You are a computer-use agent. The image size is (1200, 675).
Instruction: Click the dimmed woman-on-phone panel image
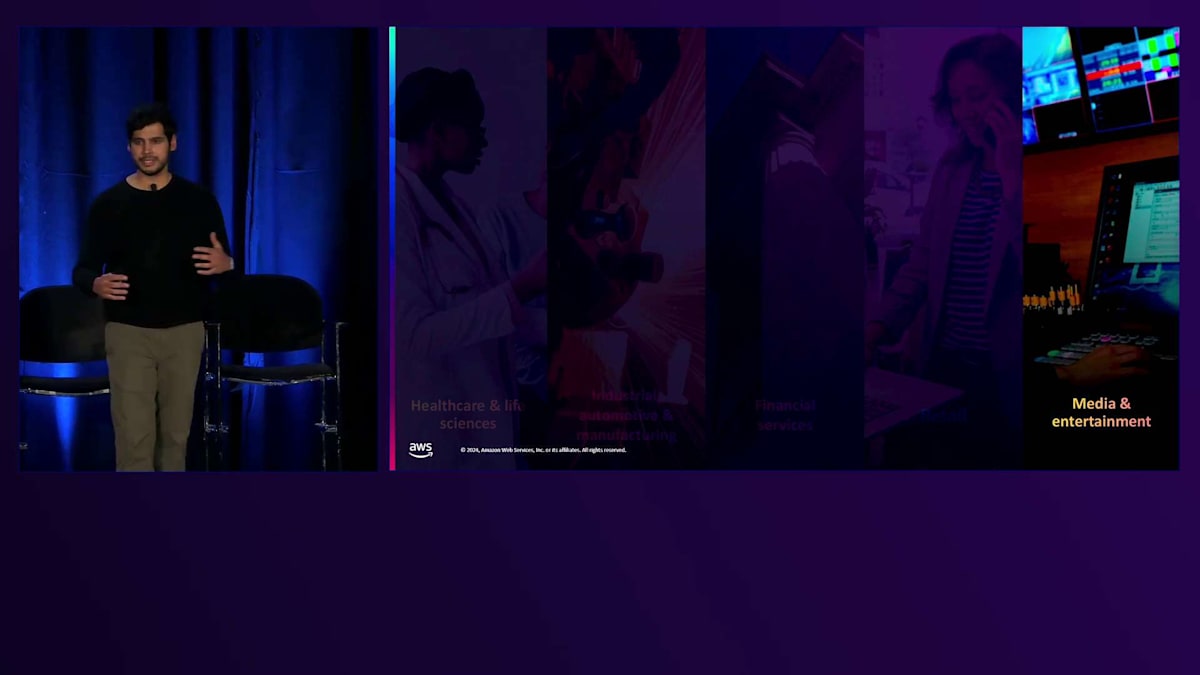pos(943,248)
